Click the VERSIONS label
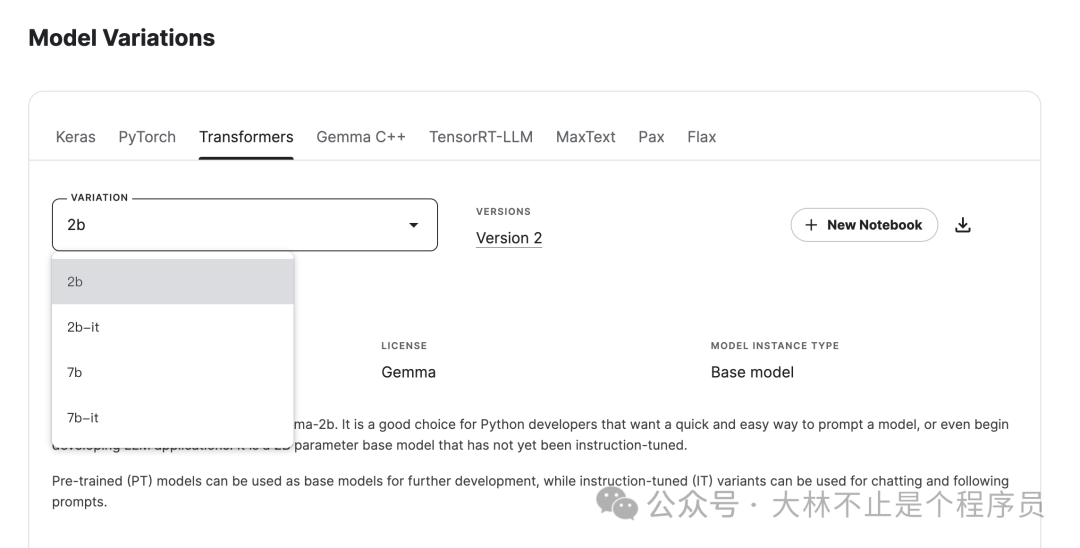The image size is (1080, 548). (503, 211)
